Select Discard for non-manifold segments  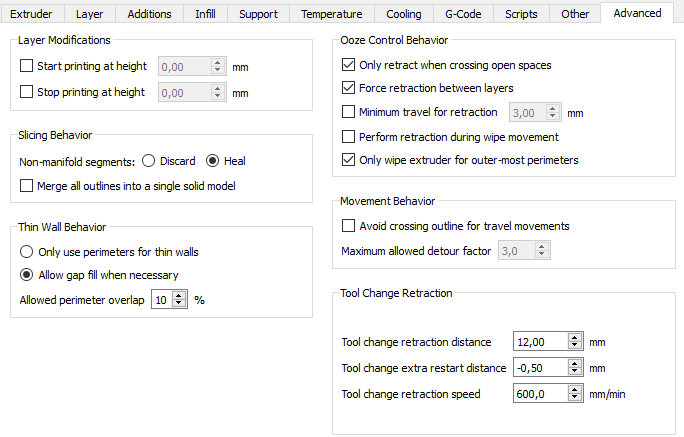[149, 160]
